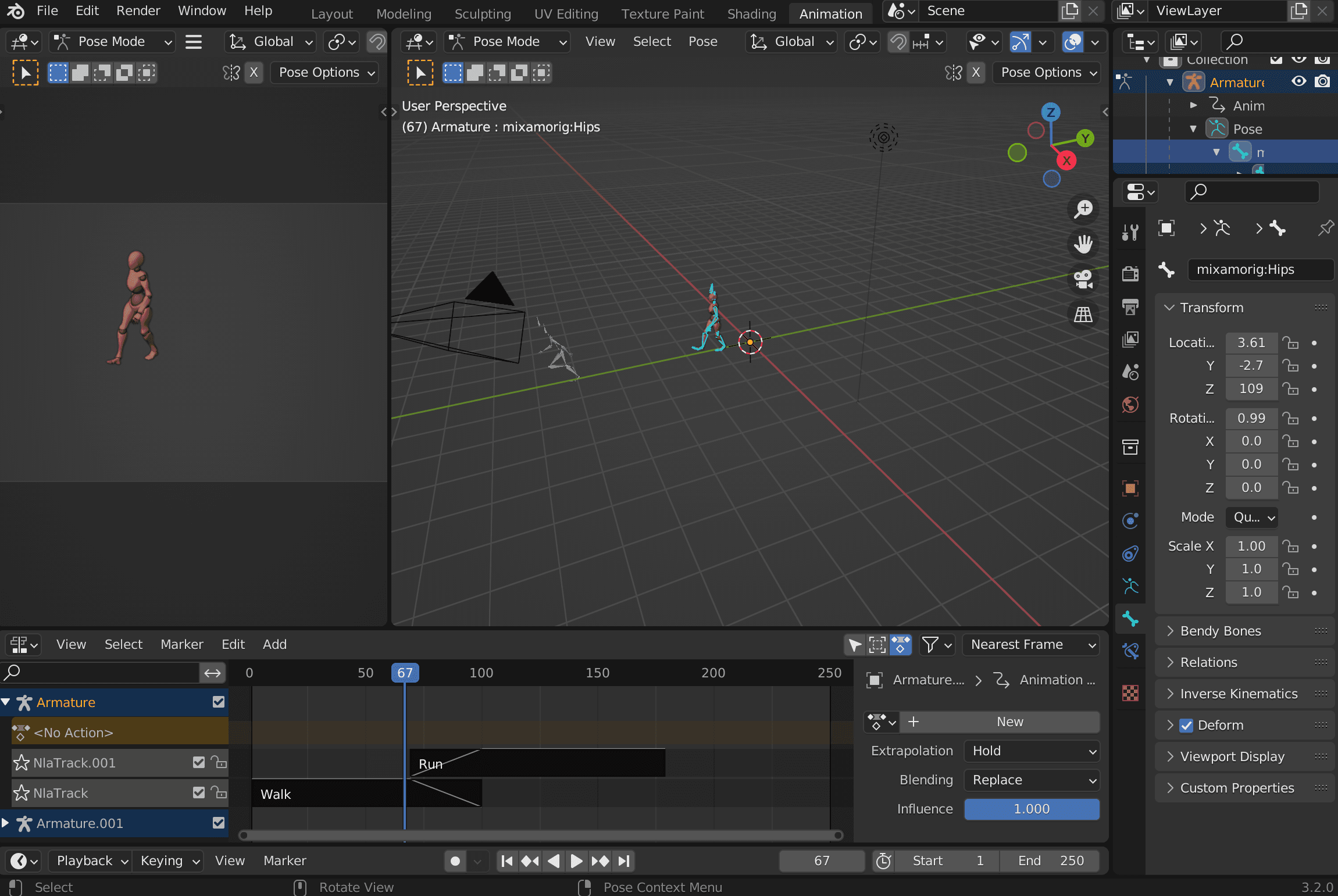
Task: Open Render properties tab icon
Action: (1130, 273)
